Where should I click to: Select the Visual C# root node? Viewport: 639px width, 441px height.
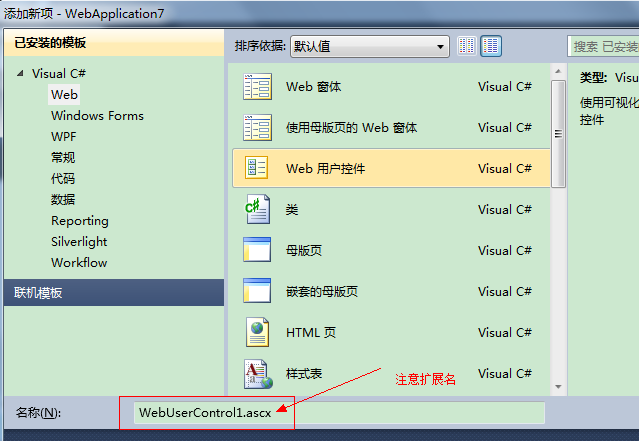59,74
